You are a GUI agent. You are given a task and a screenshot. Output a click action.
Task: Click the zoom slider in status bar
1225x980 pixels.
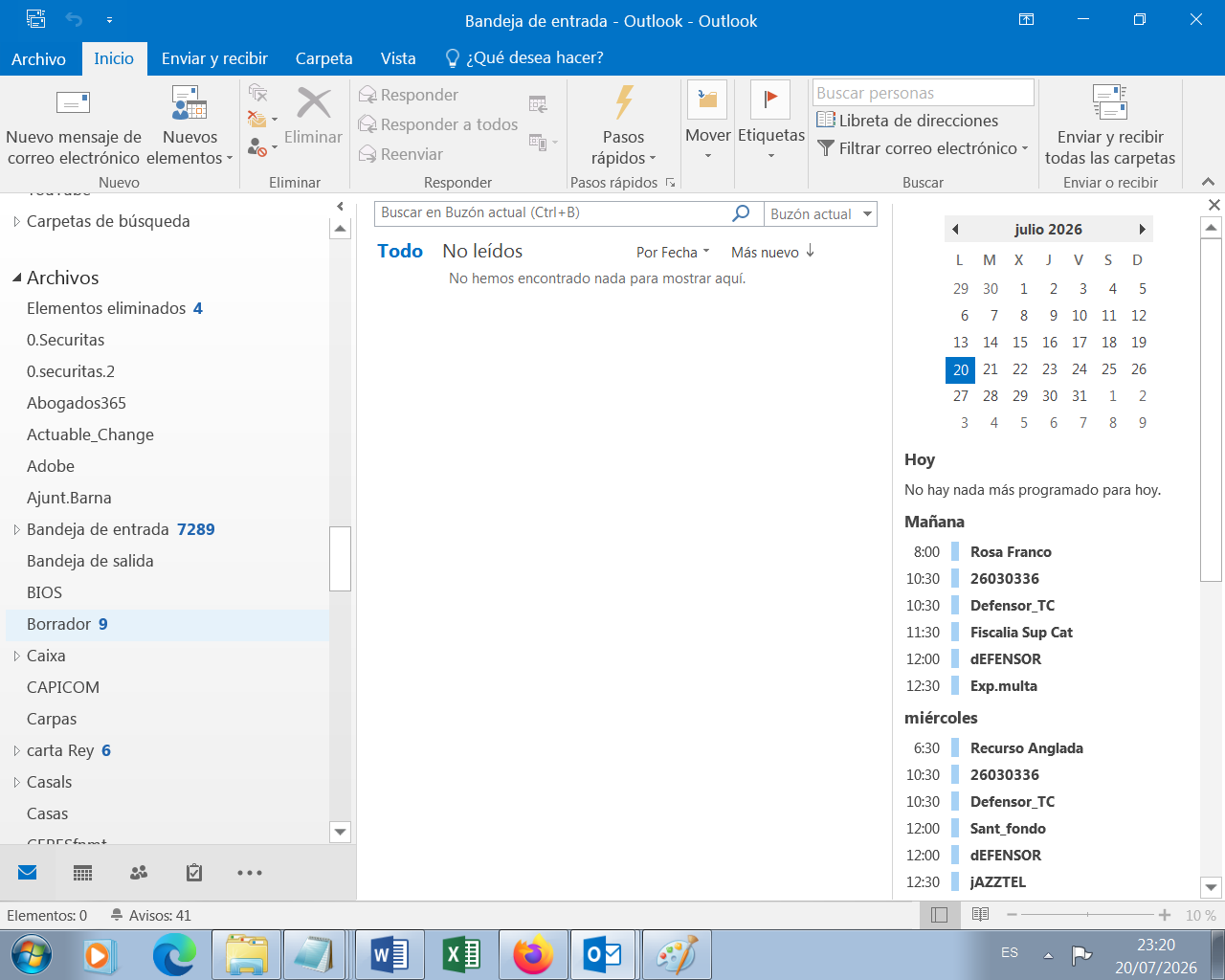pyautogui.click(x=1087, y=915)
